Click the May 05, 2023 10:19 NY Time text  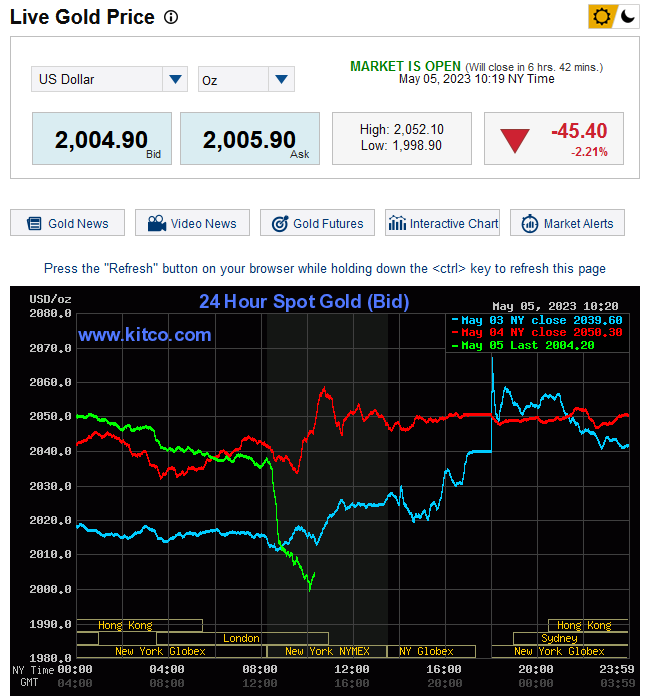click(x=476, y=79)
